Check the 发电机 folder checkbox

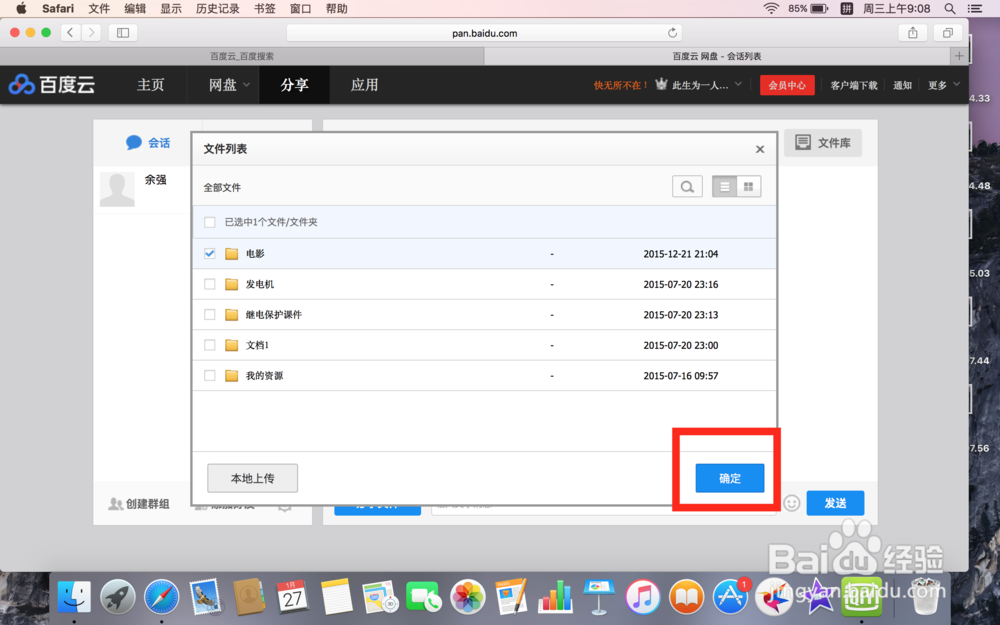209,284
